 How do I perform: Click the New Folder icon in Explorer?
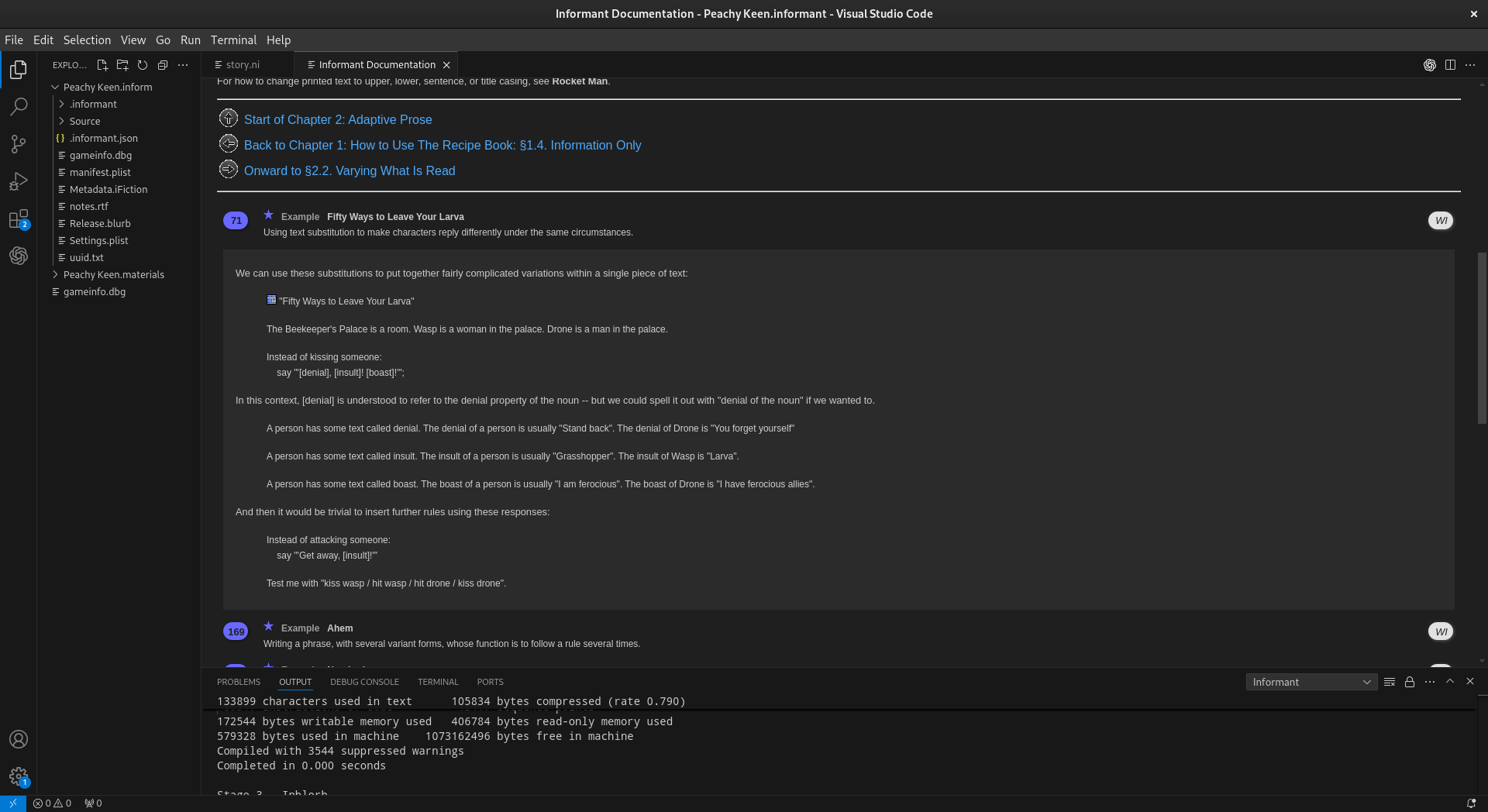click(122, 65)
